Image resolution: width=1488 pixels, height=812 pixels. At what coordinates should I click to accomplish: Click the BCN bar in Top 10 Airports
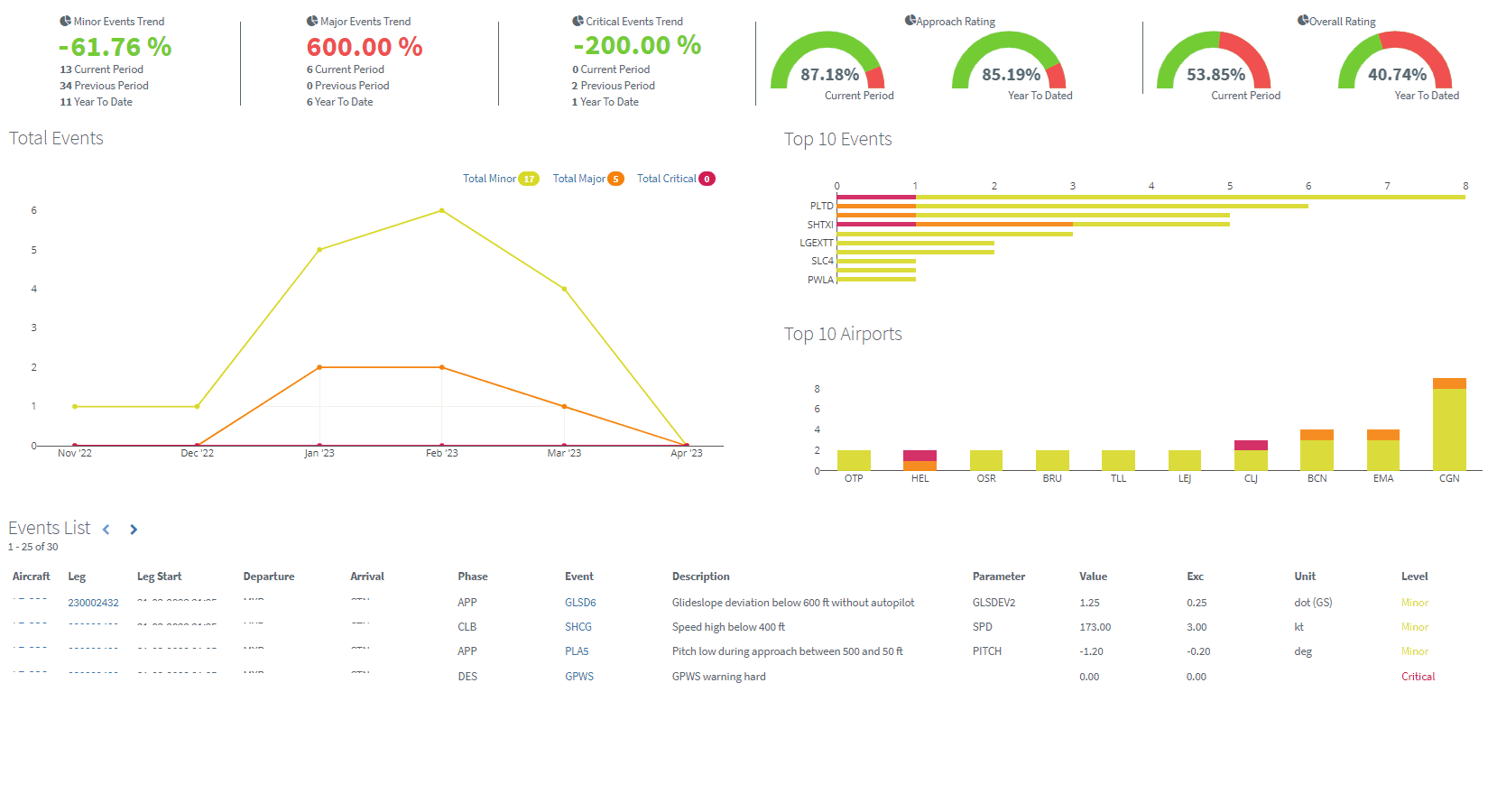(x=1317, y=449)
